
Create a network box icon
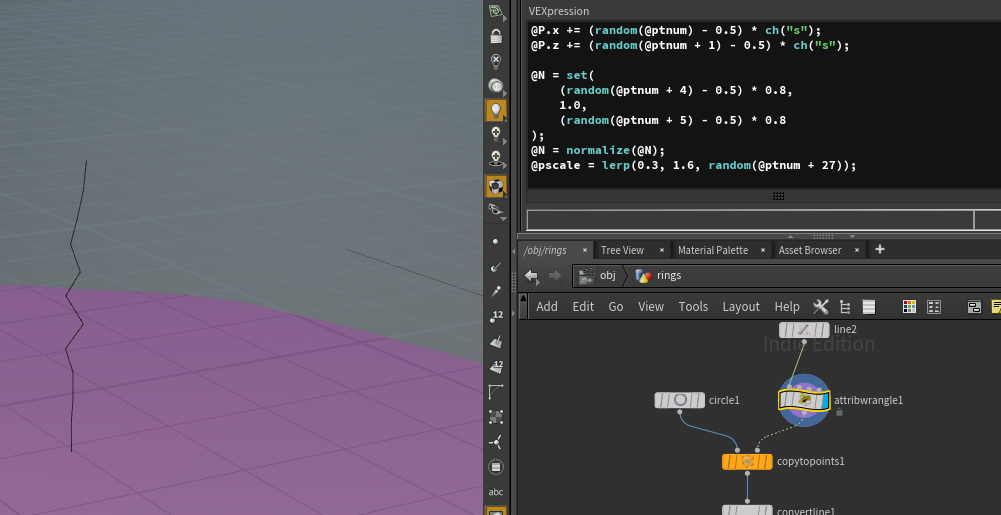(x=974, y=307)
